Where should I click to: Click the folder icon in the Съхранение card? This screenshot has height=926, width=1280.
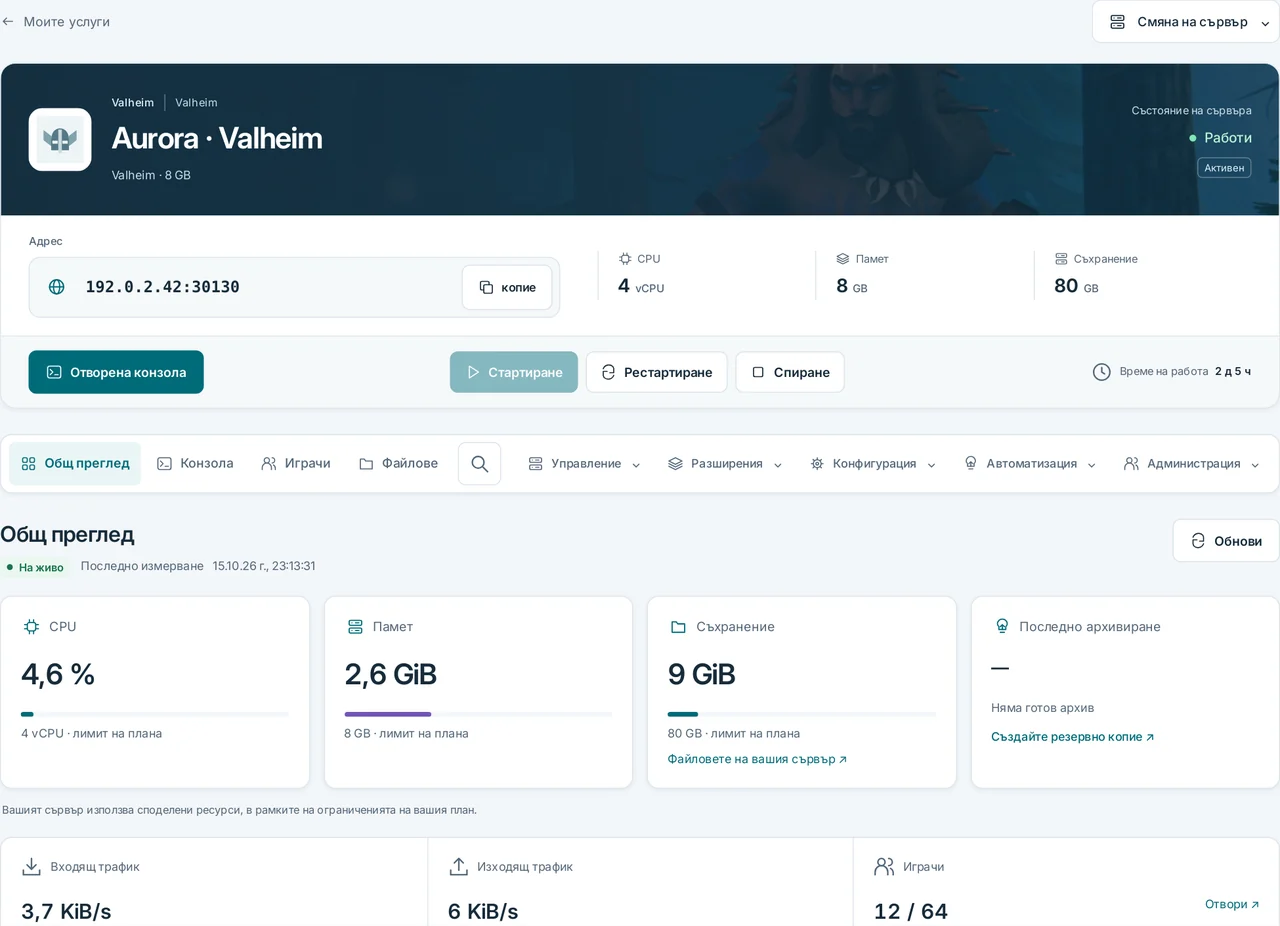[x=678, y=627]
